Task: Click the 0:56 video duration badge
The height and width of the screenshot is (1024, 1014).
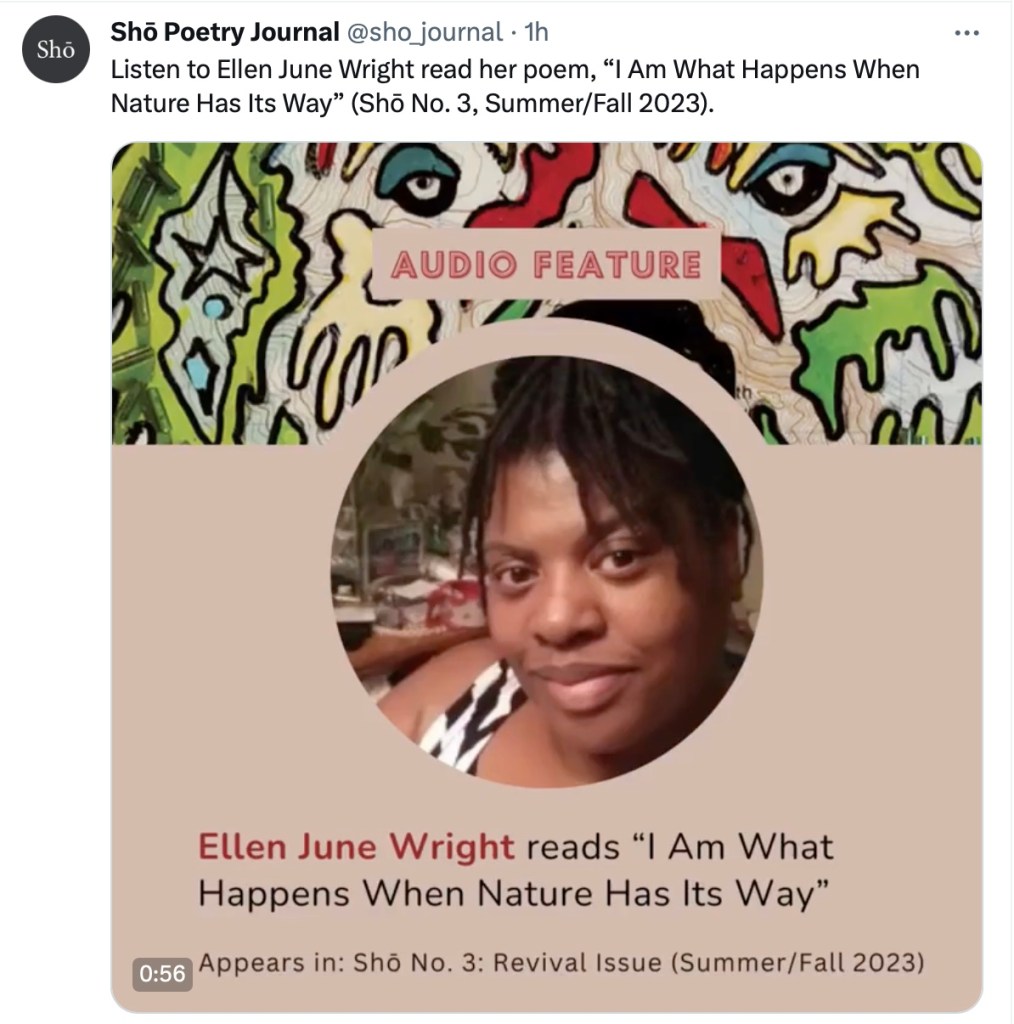Action: (x=162, y=973)
